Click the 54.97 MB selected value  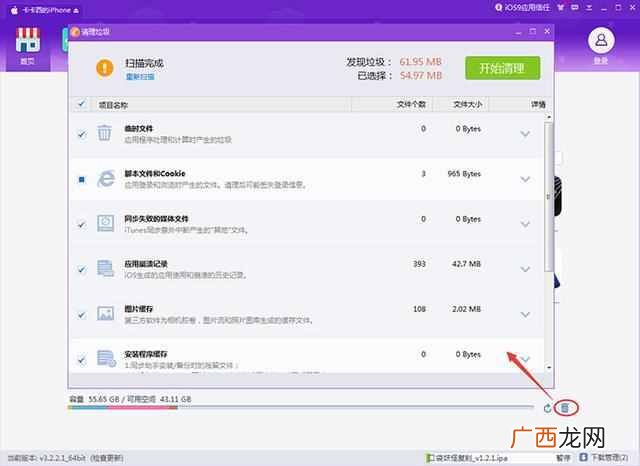[420, 75]
